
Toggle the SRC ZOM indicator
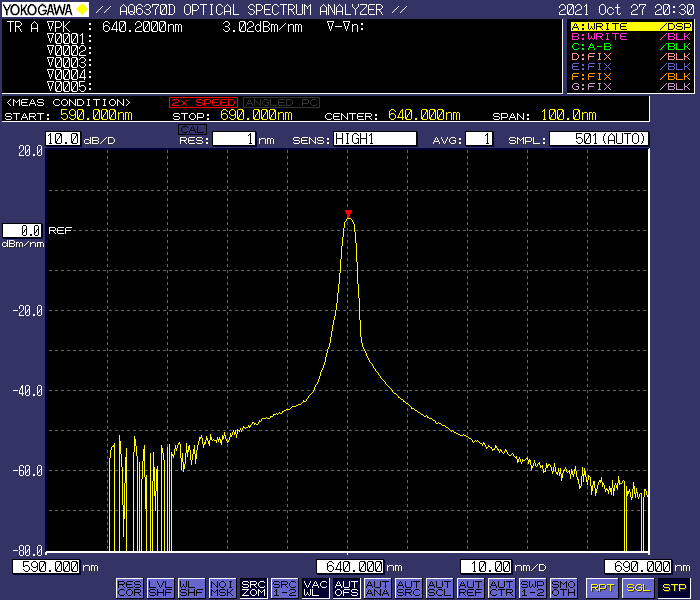click(254, 588)
